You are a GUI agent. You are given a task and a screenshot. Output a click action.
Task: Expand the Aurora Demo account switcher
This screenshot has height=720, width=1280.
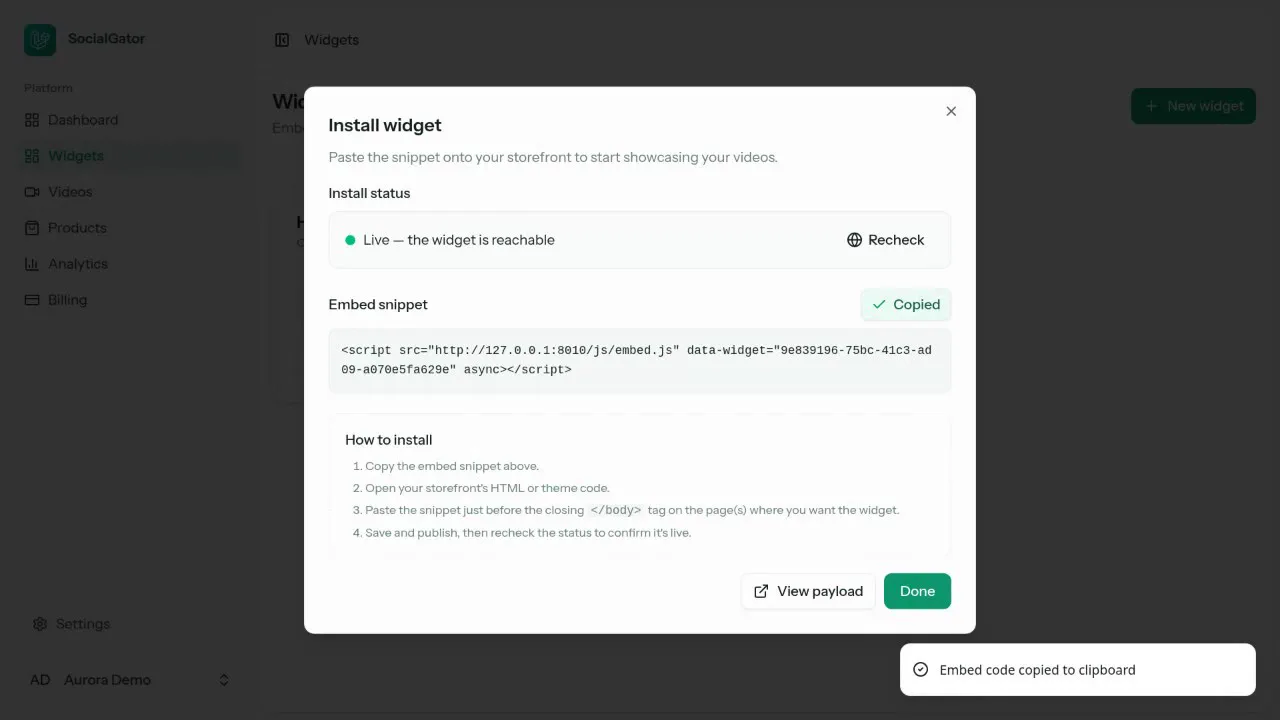(130, 680)
